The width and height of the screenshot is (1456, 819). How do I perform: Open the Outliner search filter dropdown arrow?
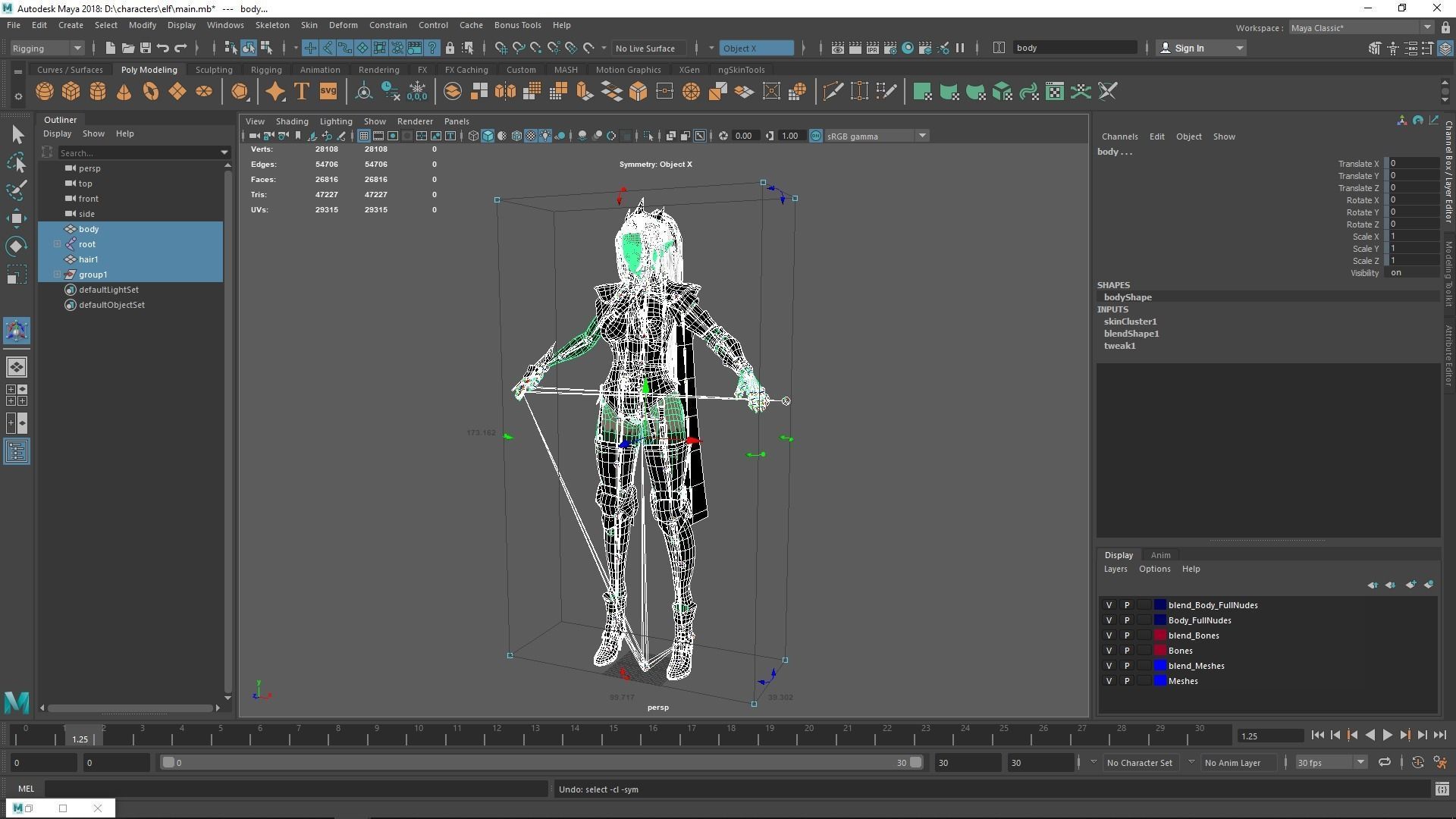tap(224, 153)
